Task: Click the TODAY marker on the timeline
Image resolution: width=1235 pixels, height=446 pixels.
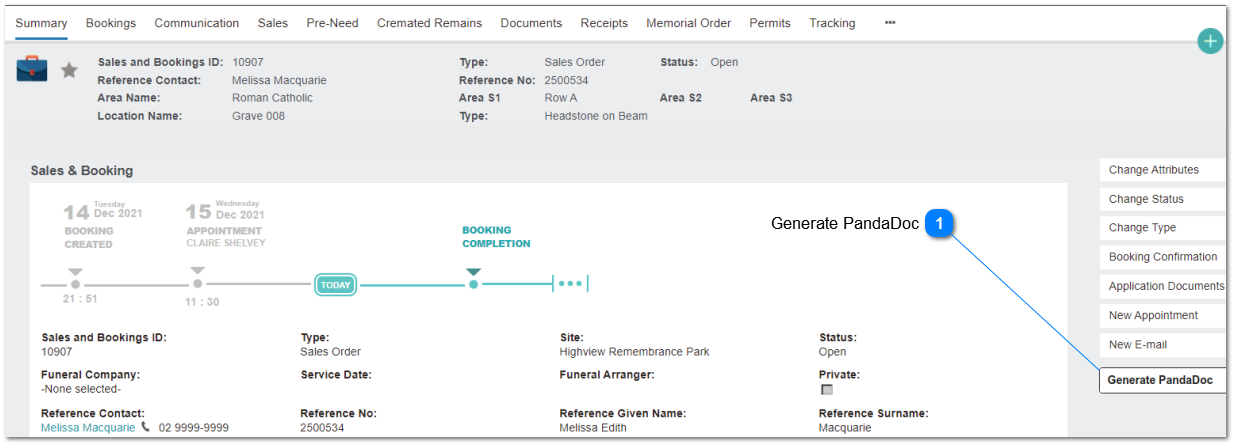Action: [336, 285]
